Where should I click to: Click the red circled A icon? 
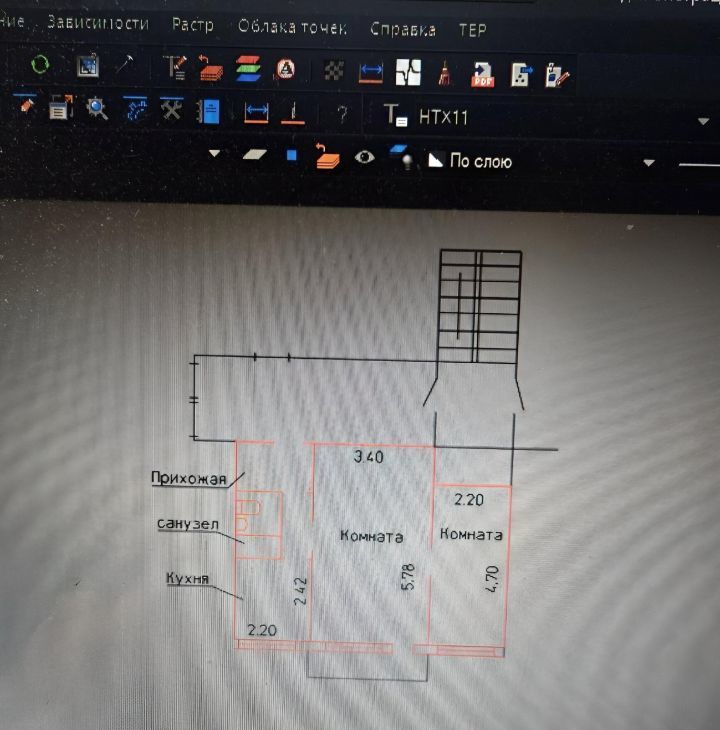286,69
